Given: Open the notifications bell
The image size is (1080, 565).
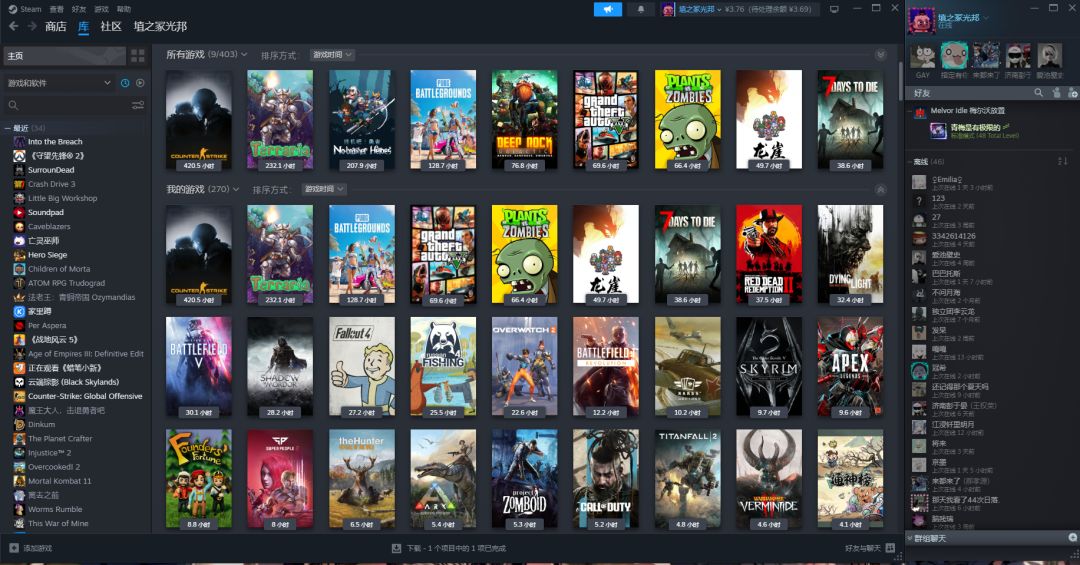Looking at the screenshot, I should click(640, 9).
